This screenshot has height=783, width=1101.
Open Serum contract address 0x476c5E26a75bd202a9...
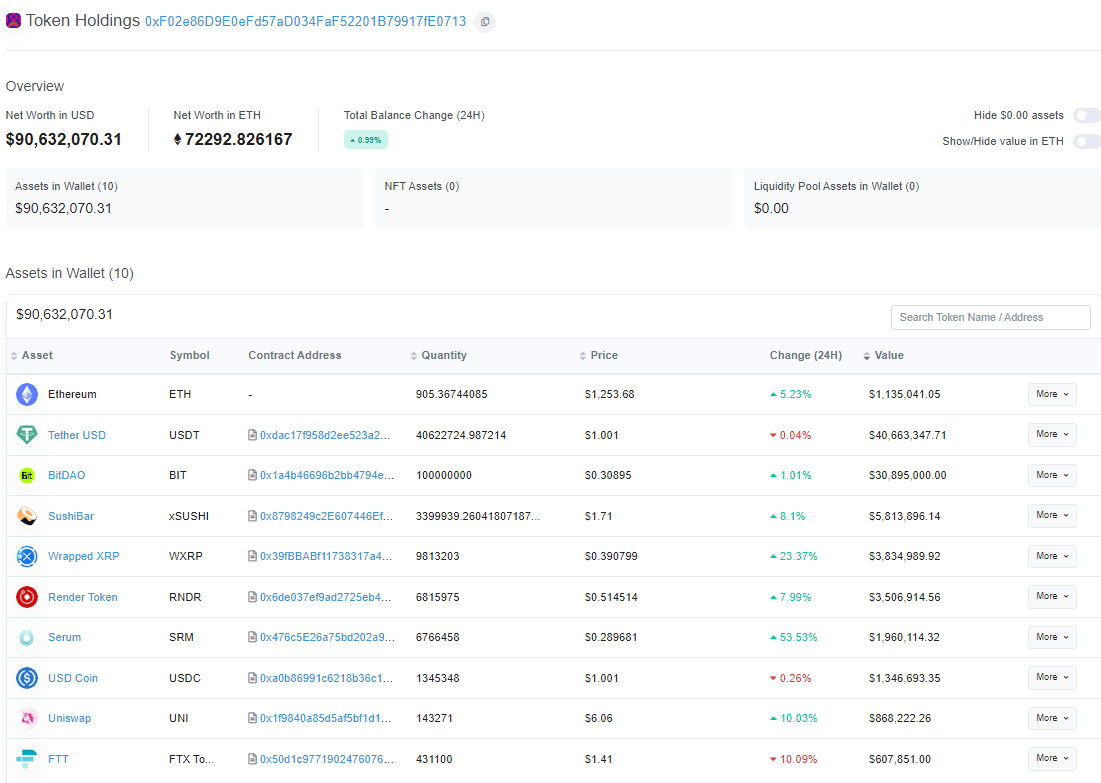[327, 638]
